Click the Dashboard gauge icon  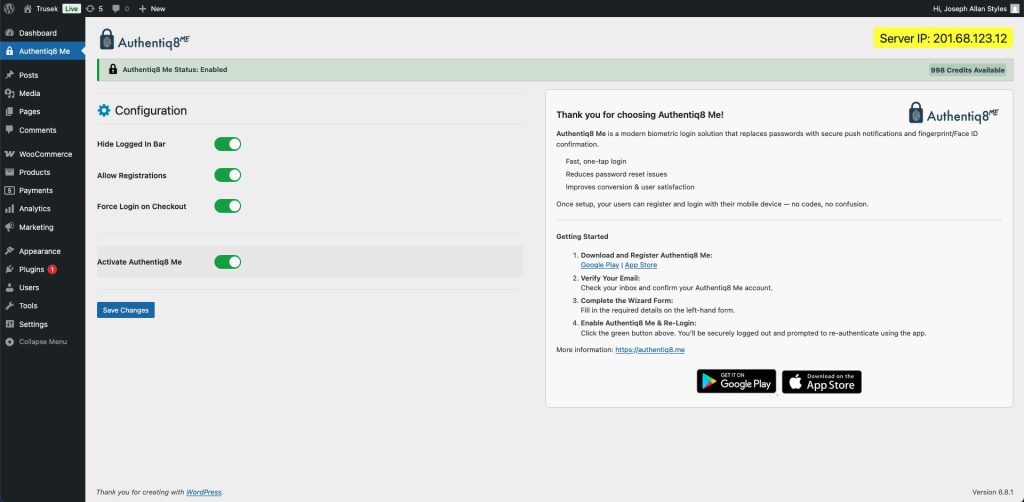tap(9, 33)
